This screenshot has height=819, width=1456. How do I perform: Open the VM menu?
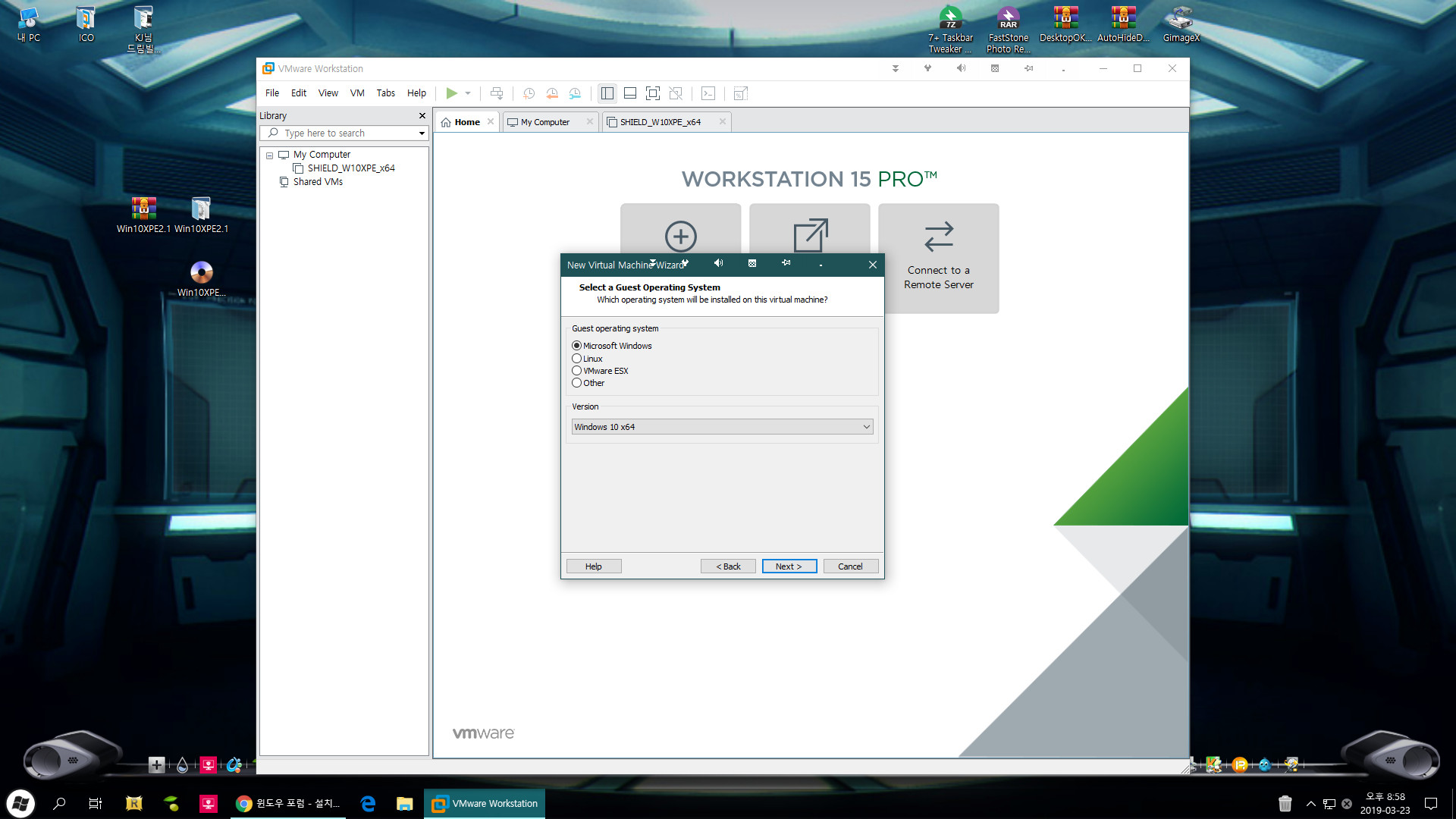coord(357,93)
